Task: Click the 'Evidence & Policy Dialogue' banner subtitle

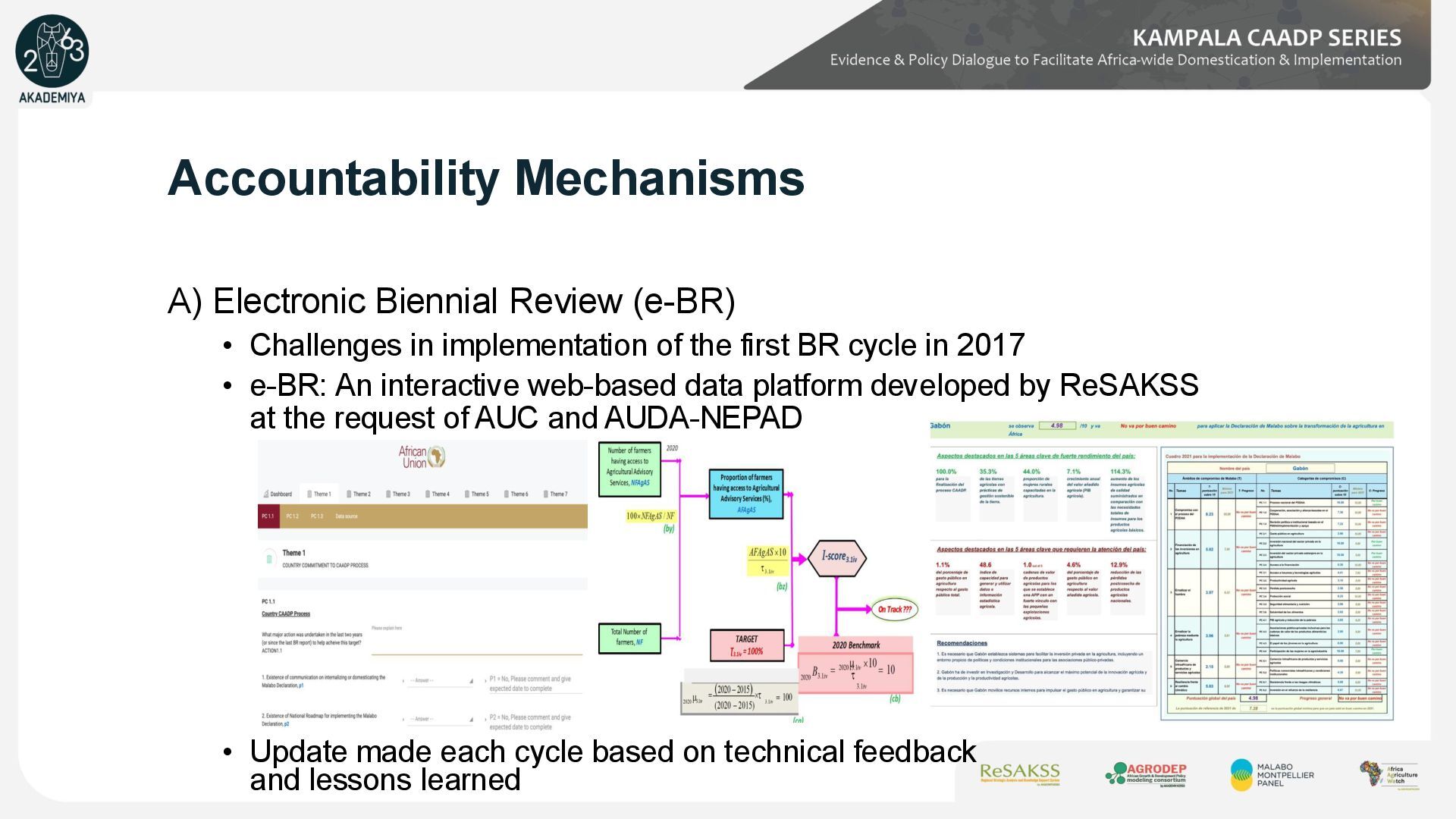Action: 1116,60
